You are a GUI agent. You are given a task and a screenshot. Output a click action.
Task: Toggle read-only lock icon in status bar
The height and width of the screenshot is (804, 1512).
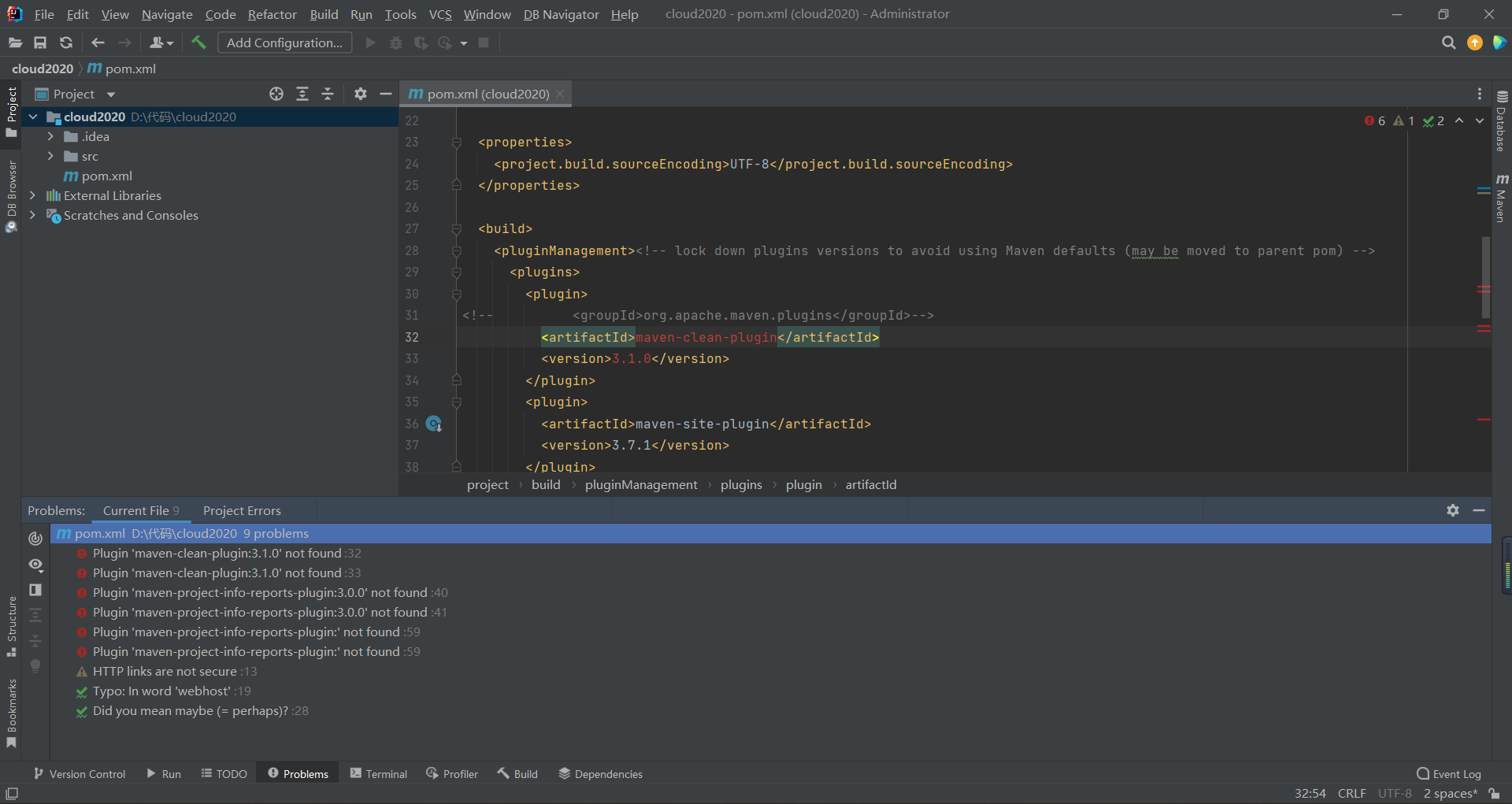pos(1494,794)
